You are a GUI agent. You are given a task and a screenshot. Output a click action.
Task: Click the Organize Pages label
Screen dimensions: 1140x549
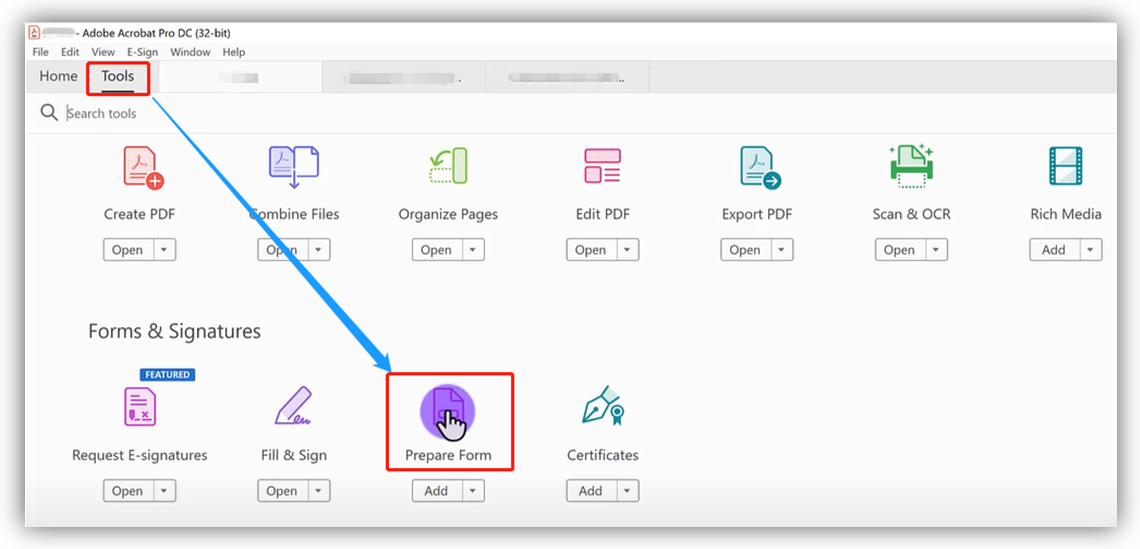pos(448,215)
